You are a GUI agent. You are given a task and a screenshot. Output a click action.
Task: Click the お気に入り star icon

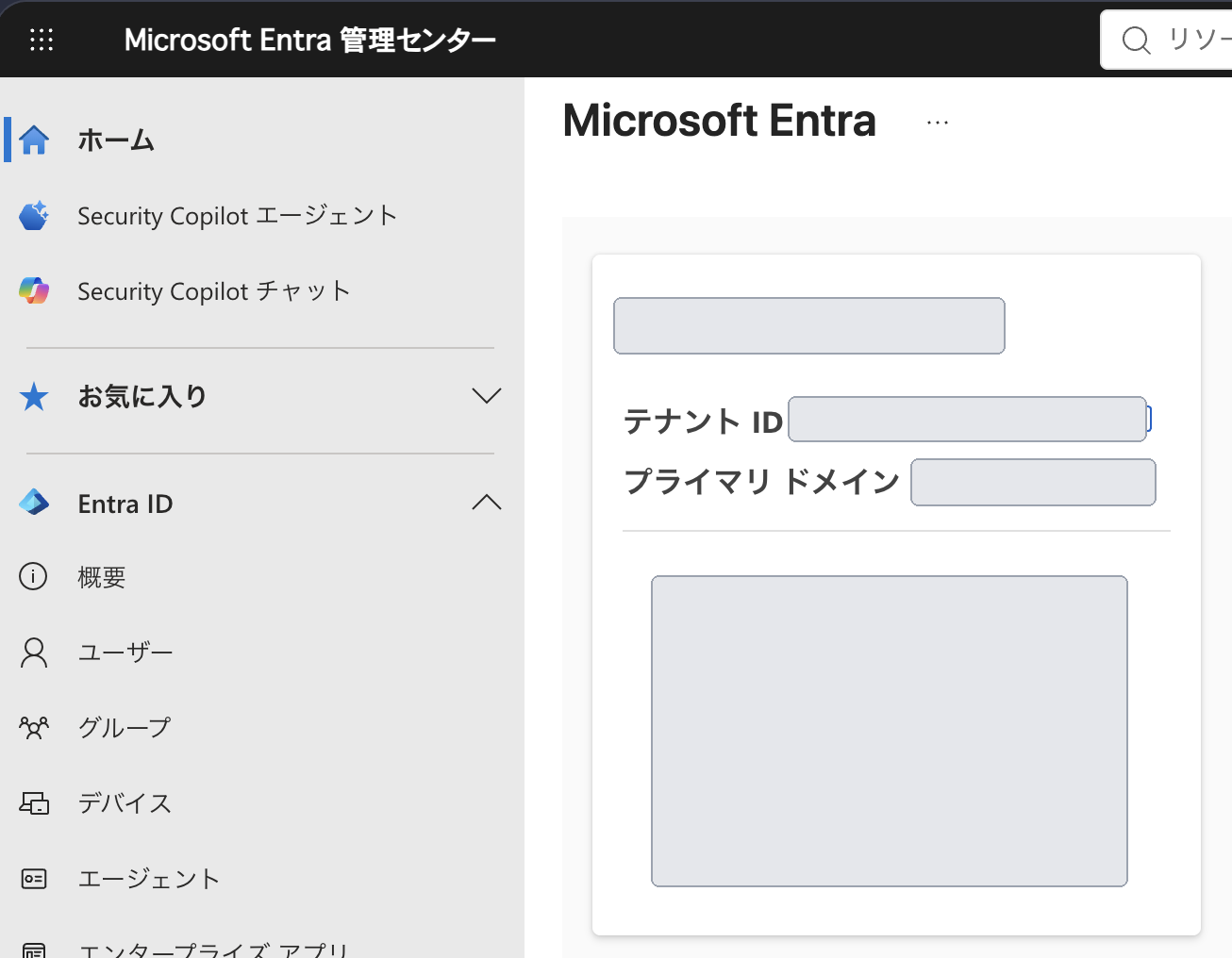(34, 396)
